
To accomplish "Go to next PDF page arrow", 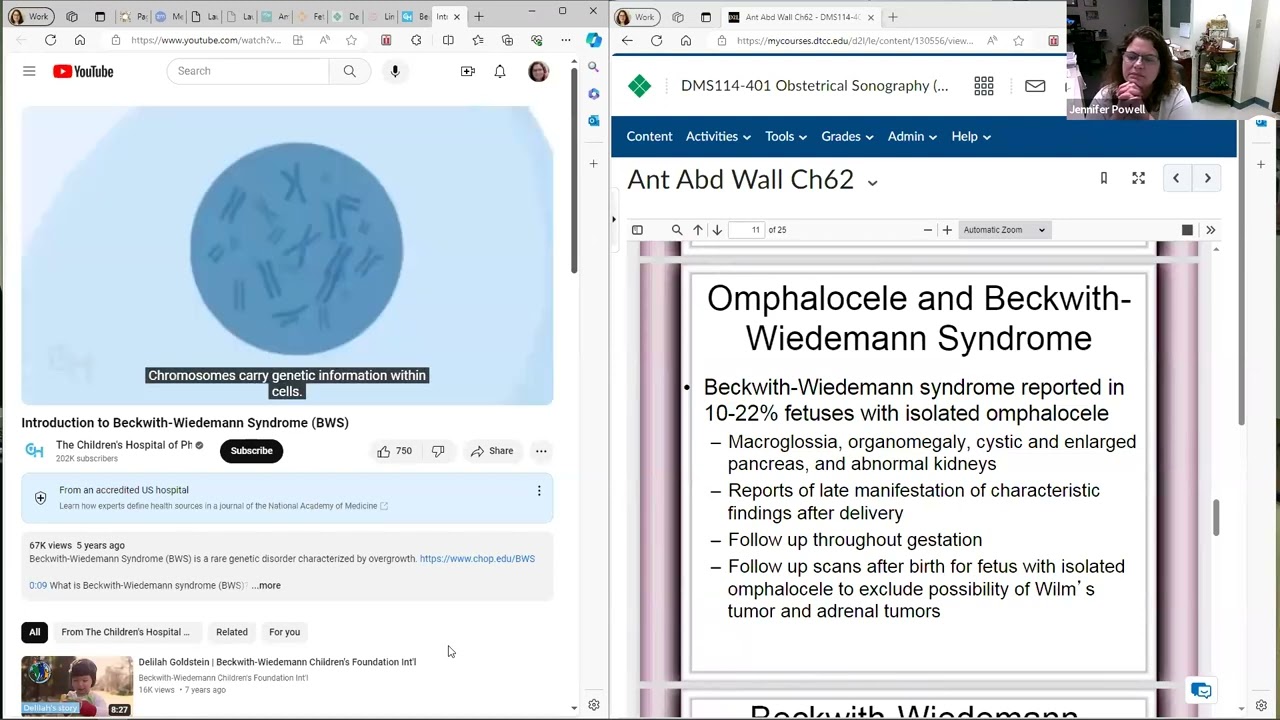I will 717,230.
